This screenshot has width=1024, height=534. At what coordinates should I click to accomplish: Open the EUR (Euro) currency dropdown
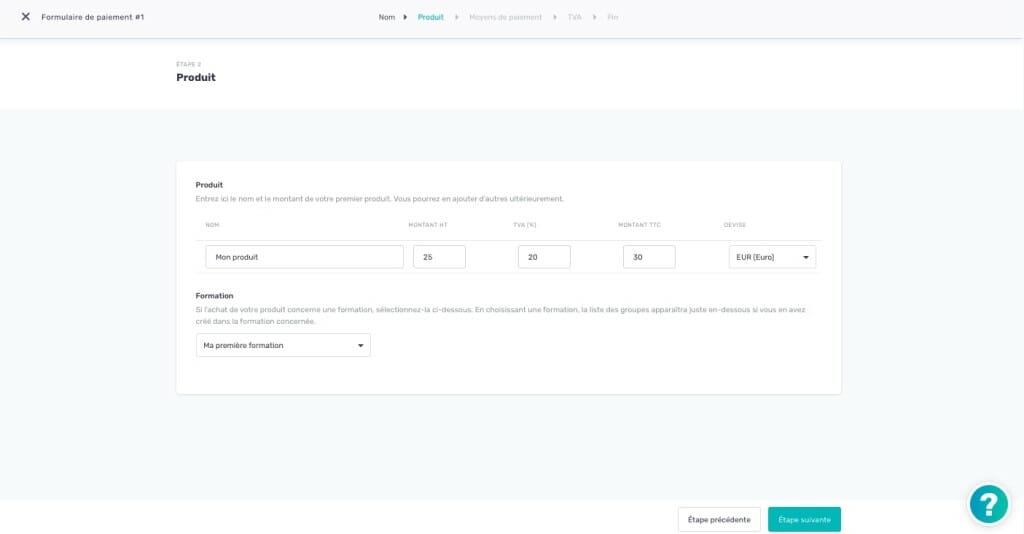[772, 257]
